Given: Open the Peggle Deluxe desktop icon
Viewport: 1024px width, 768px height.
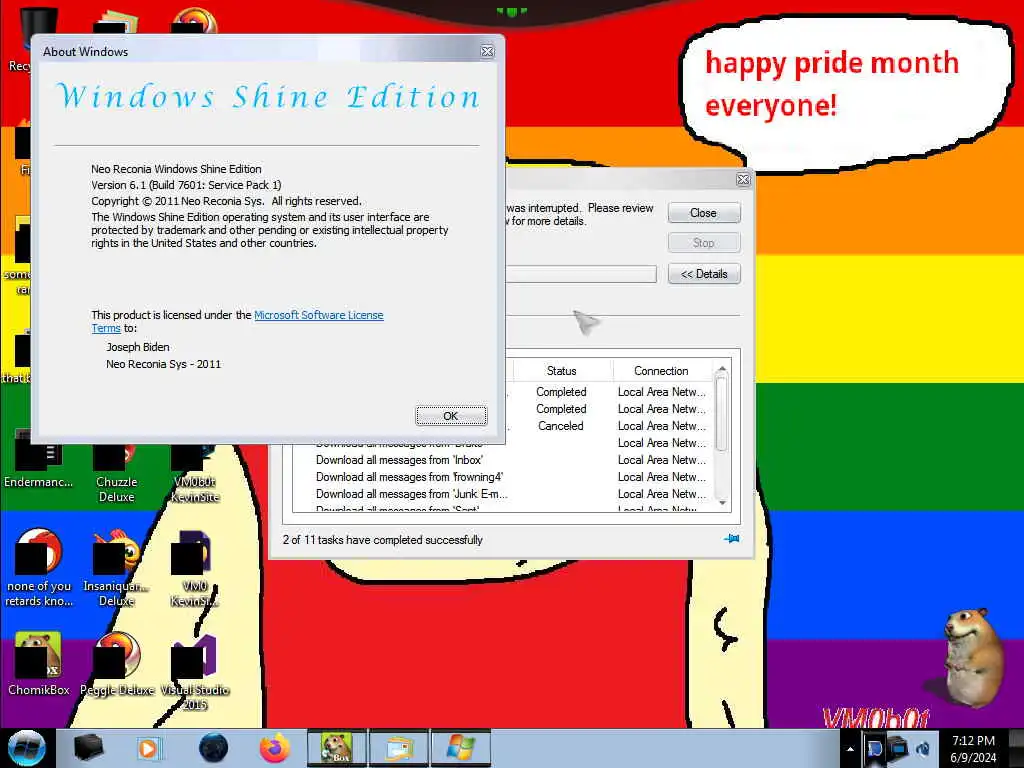Looking at the screenshot, I should pos(117,664).
